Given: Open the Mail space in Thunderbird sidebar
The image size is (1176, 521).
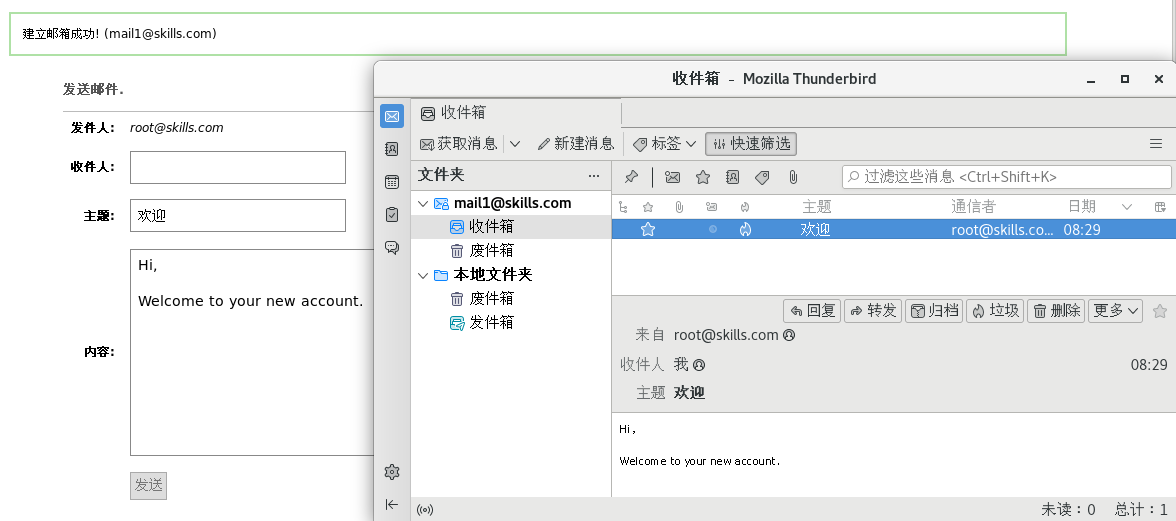Looking at the screenshot, I should pyautogui.click(x=392, y=116).
